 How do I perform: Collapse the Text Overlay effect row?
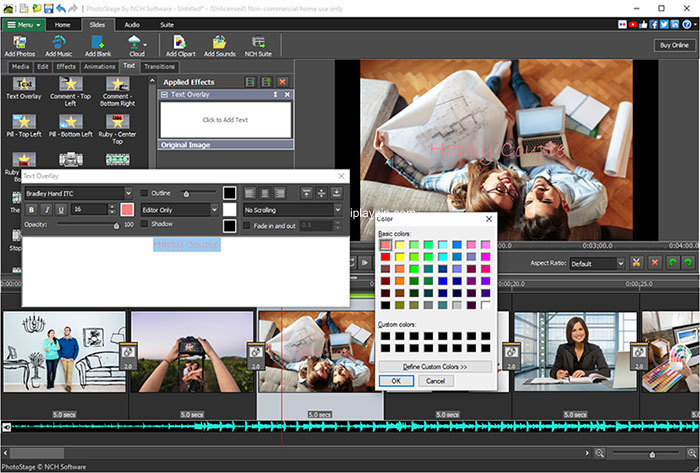click(164, 95)
